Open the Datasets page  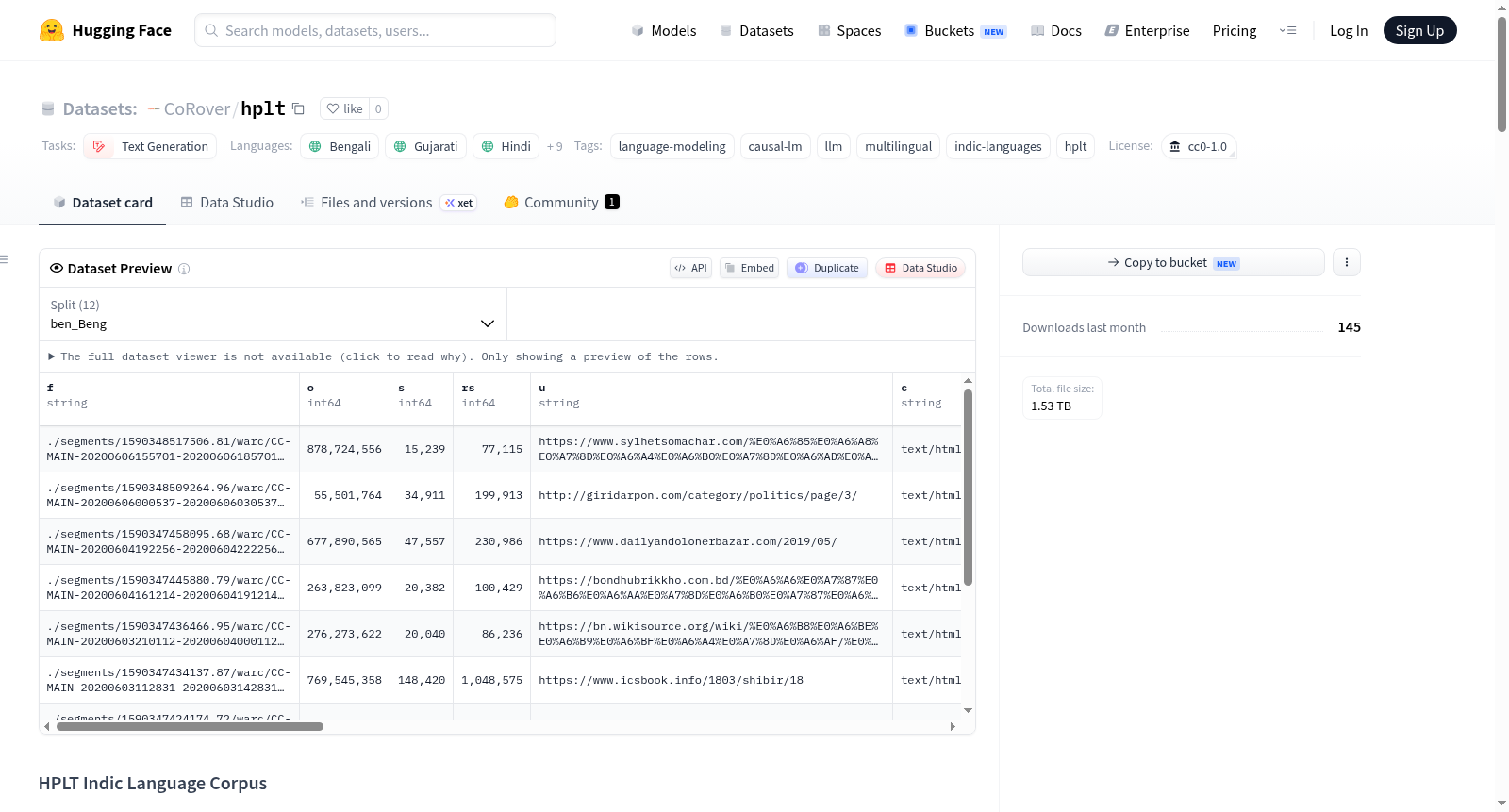[x=756, y=30]
